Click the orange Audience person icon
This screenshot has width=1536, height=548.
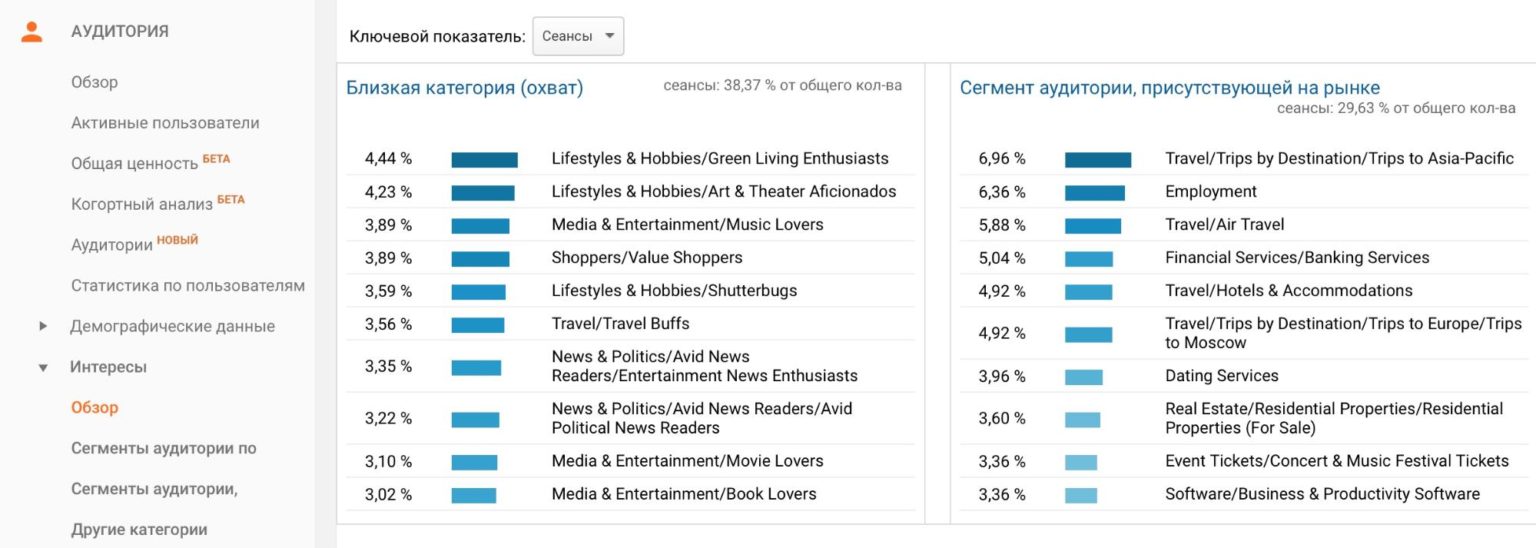(x=32, y=31)
